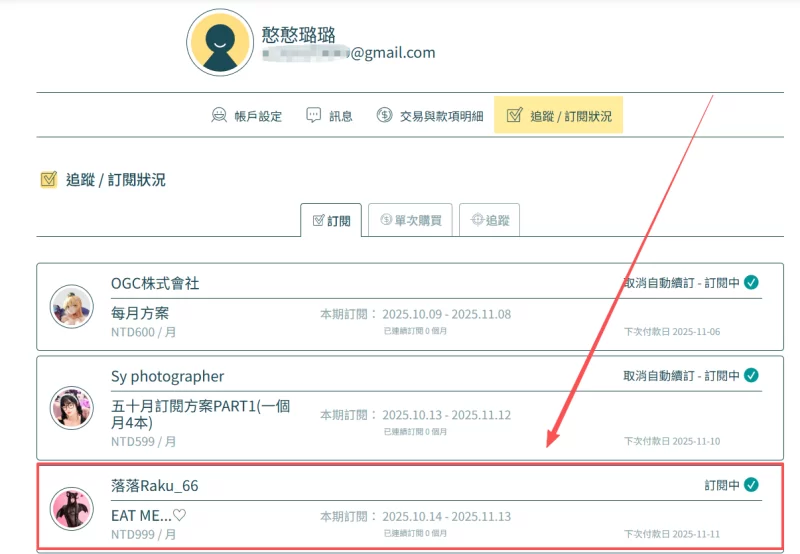The width and height of the screenshot is (800, 554).
Task: Click the Sy photographer creator avatar
Action: point(72,408)
